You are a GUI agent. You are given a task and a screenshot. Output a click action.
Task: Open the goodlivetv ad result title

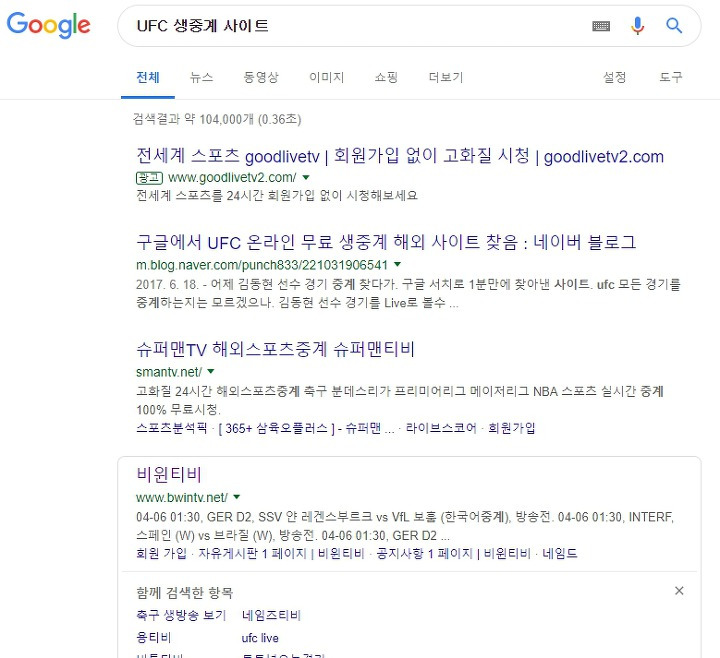click(400, 156)
